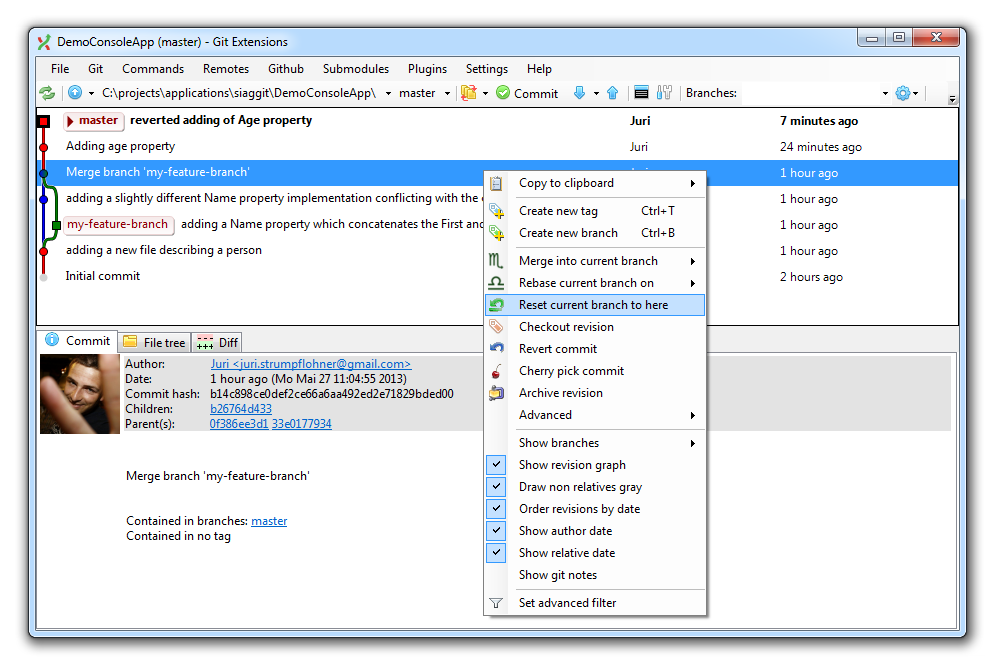Screen dimensions: 993x670
Task: Click the blue pull arrow icon
Action: pos(579,93)
